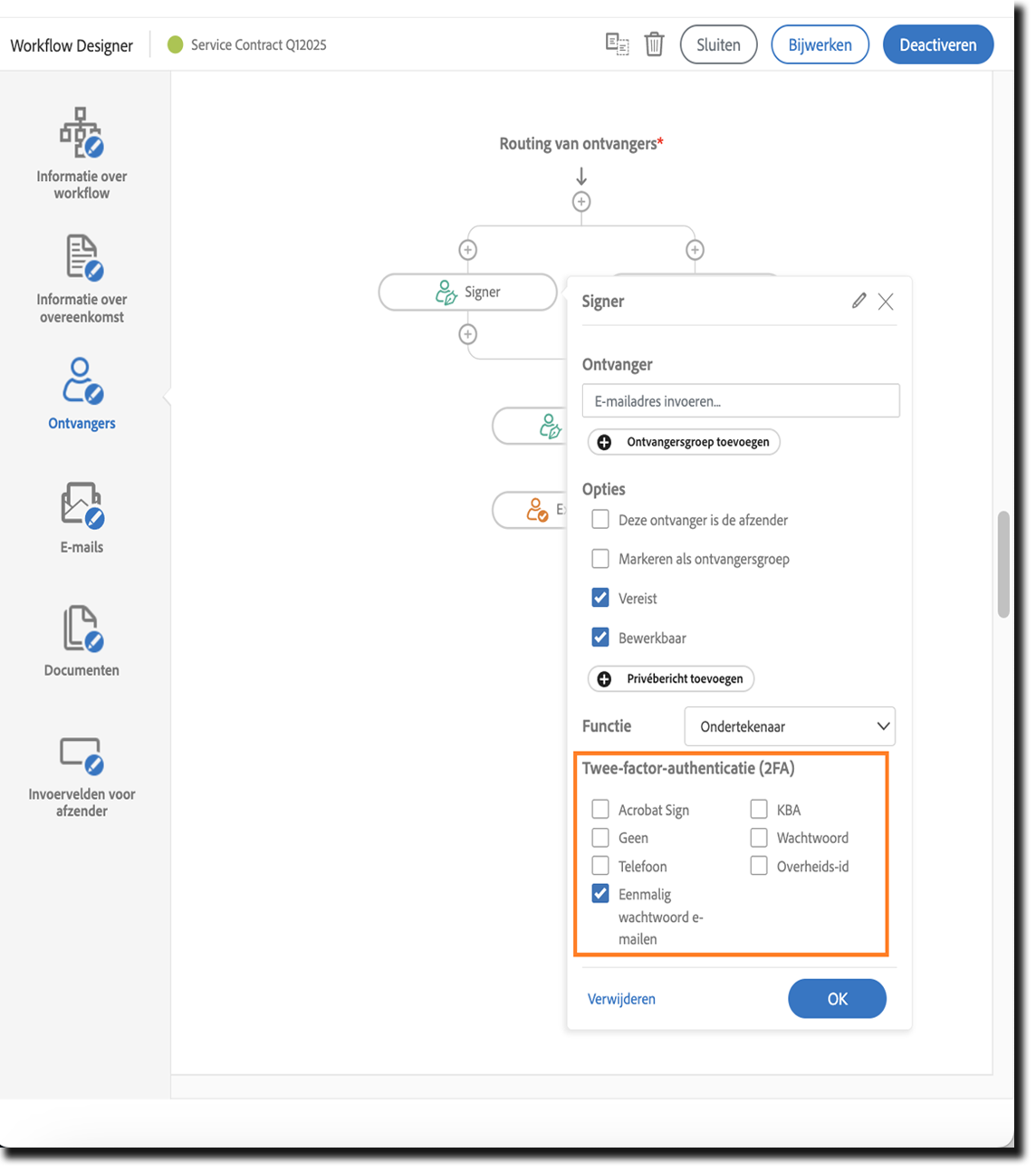Image resolution: width=1036 pixels, height=1172 pixels.
Task: Expand the Functie Ondertekenaar dropdown
Action: point(790,726)
